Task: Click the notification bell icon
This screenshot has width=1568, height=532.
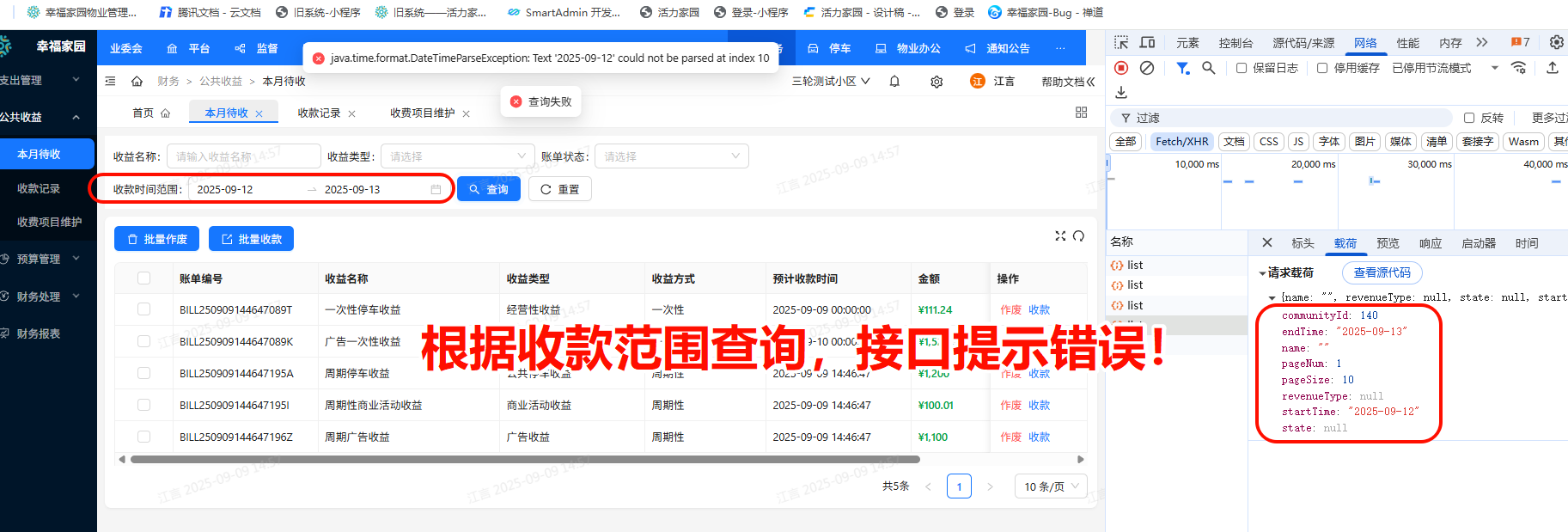Action: click(894, 82)
